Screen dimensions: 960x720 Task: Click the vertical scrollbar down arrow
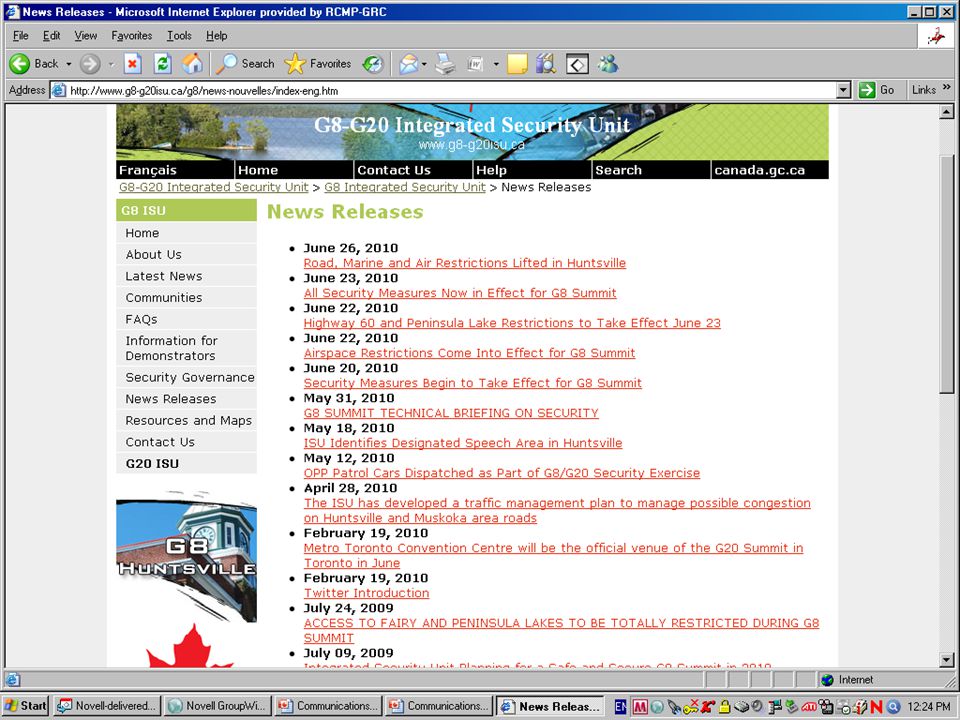(947, 660)
